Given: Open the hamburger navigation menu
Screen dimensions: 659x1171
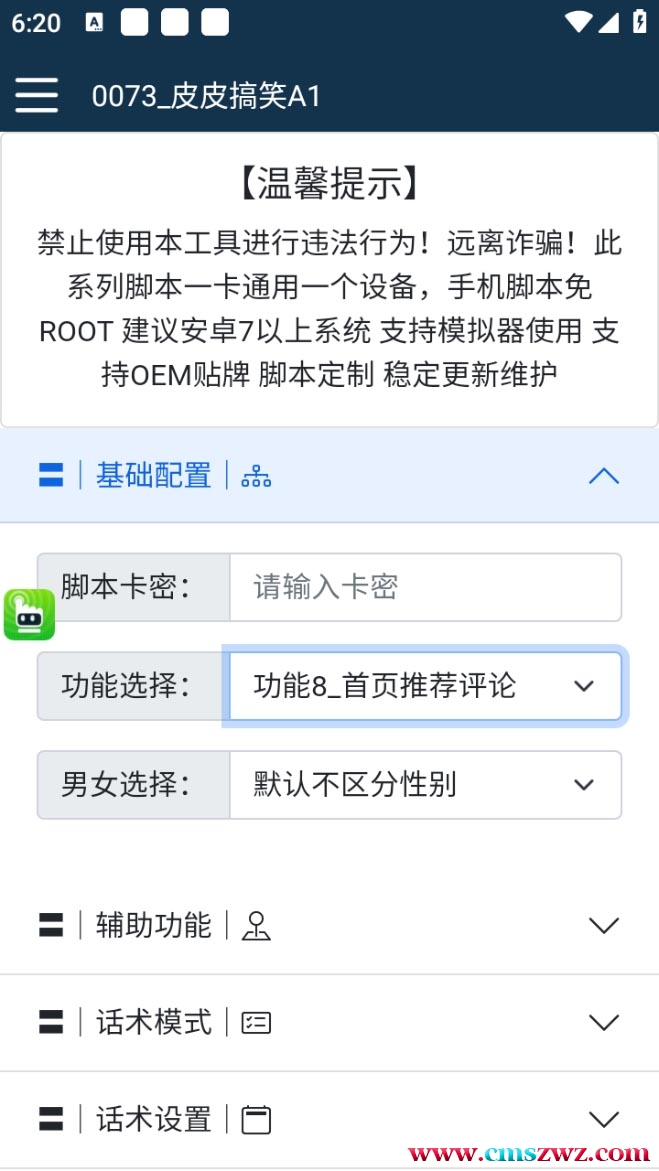Looking at the screenshot, I should pos(36,95).
